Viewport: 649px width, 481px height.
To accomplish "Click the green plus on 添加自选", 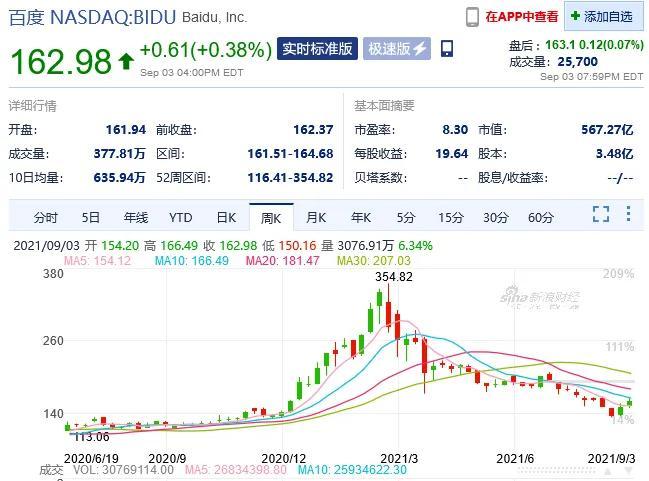I will coord(575,16).
